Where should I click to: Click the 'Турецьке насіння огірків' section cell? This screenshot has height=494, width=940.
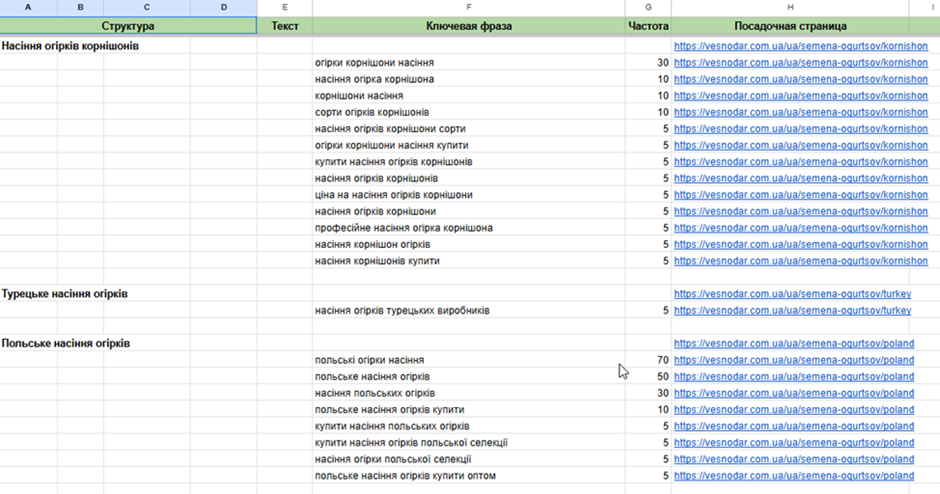pyautogui.click(x=65, y=294)
